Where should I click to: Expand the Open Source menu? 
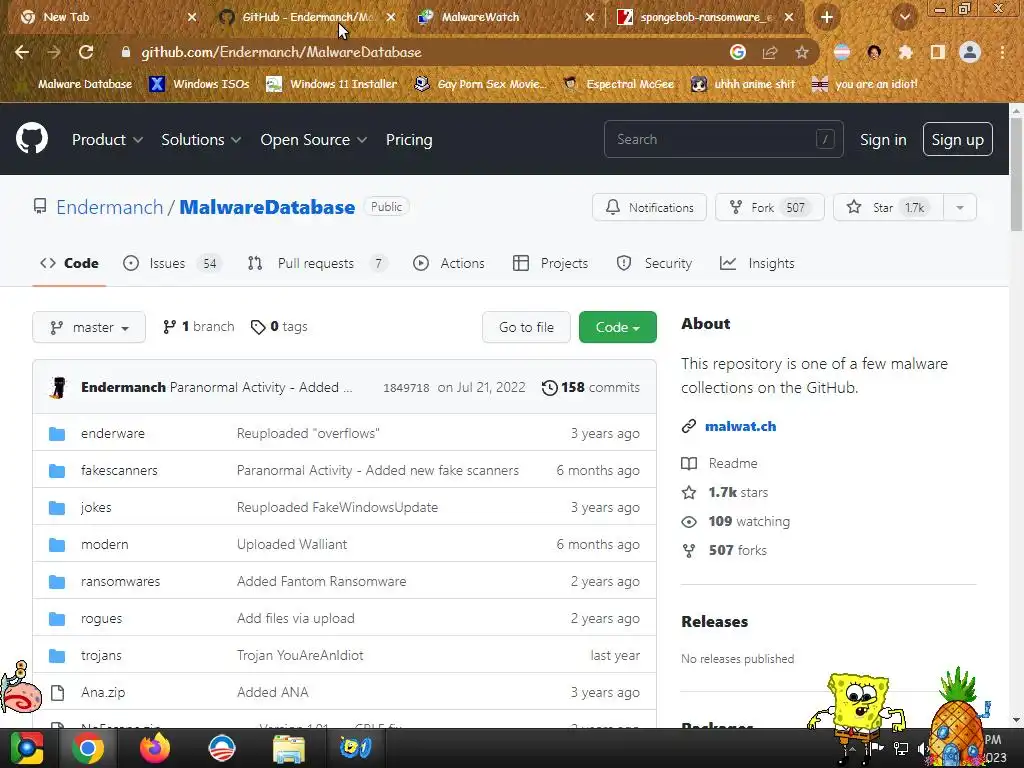(x=313, y=140)
